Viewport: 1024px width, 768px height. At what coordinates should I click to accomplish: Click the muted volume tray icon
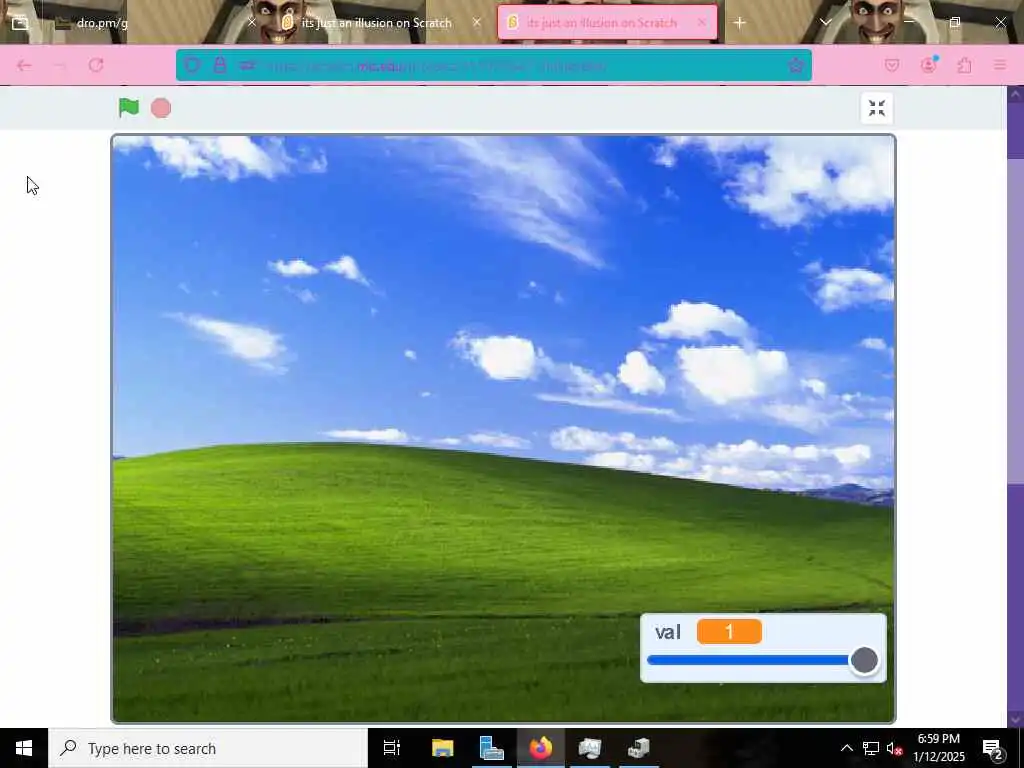pos(895,748)
